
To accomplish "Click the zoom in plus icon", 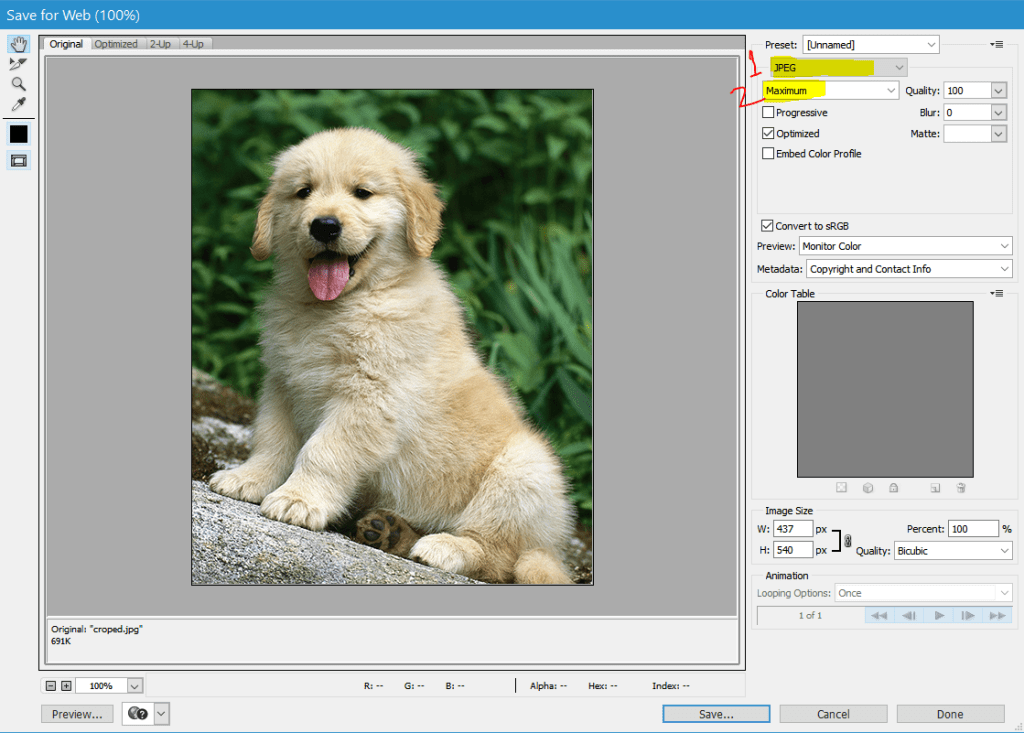I will [66, 686].
